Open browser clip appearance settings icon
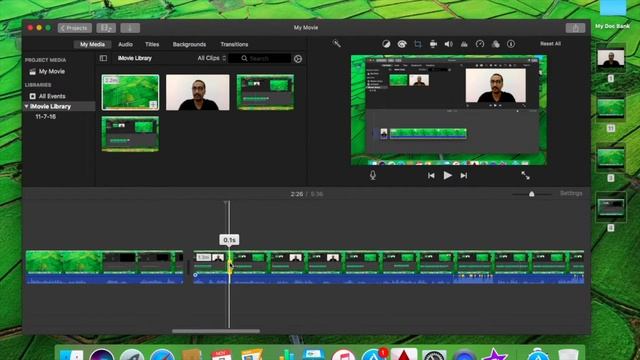 pos(298,59)
